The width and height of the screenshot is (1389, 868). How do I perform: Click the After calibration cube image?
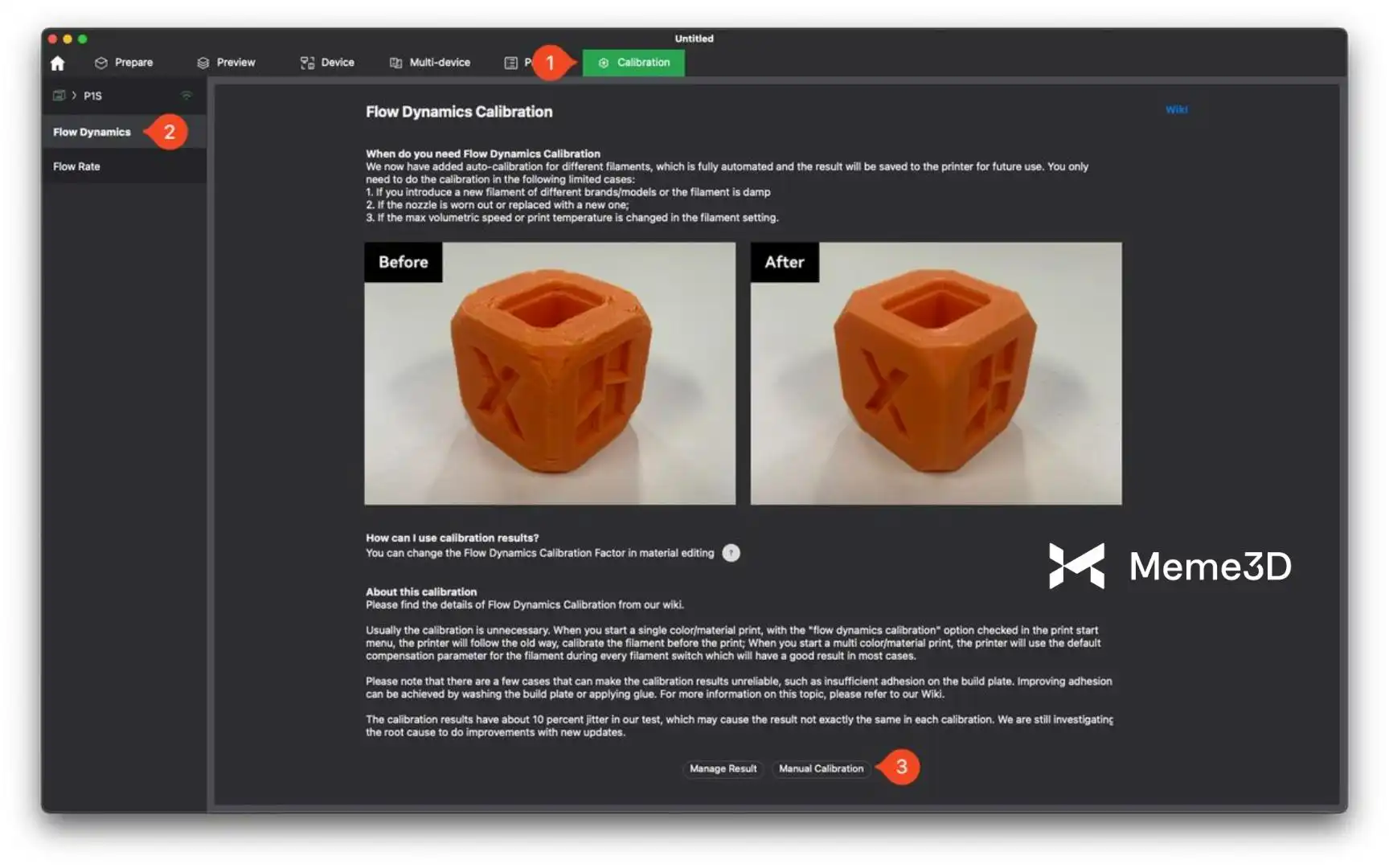pos(936,374)
